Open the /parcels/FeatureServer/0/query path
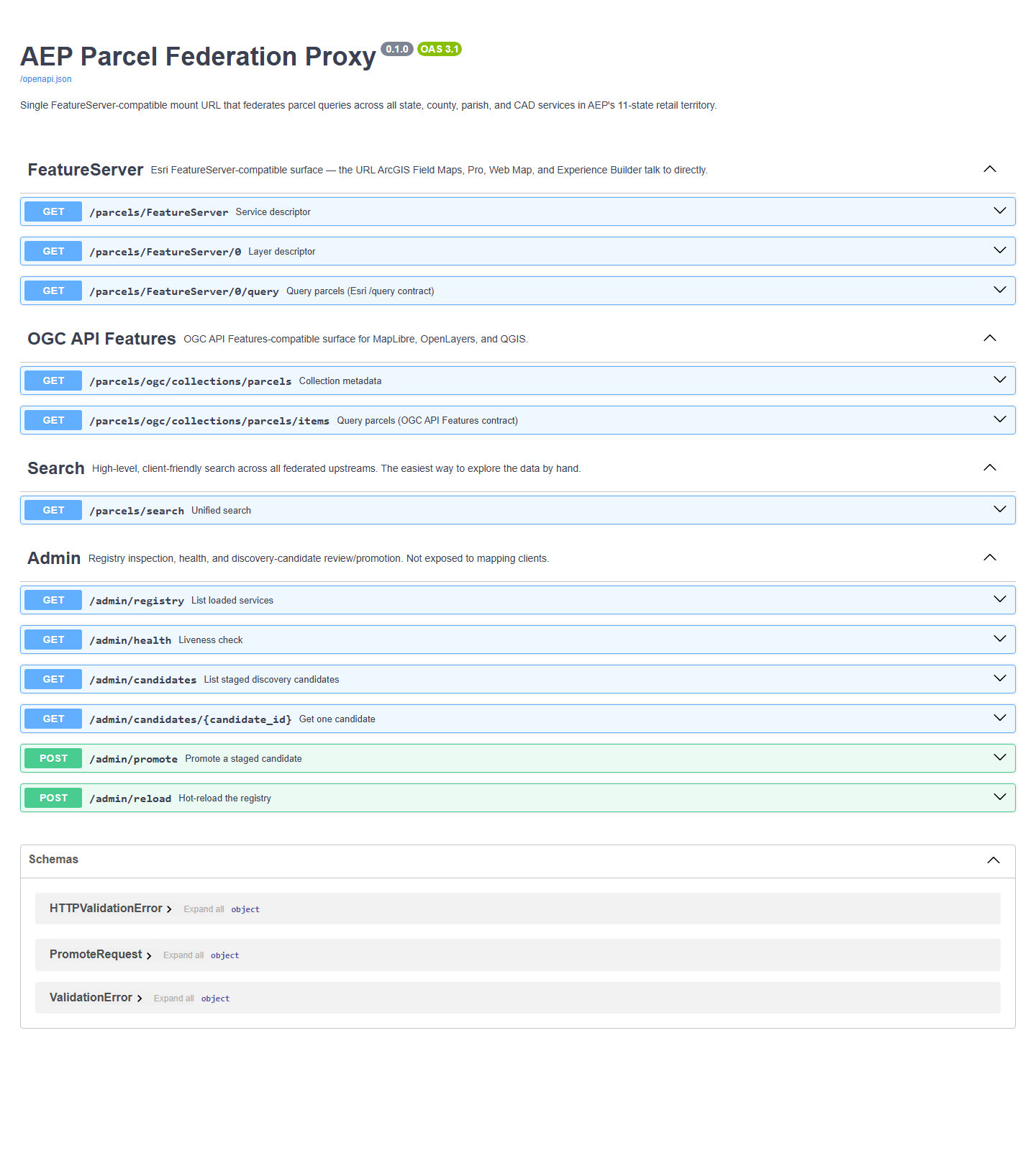The image size is (1036, 1151). pos(184,291)
